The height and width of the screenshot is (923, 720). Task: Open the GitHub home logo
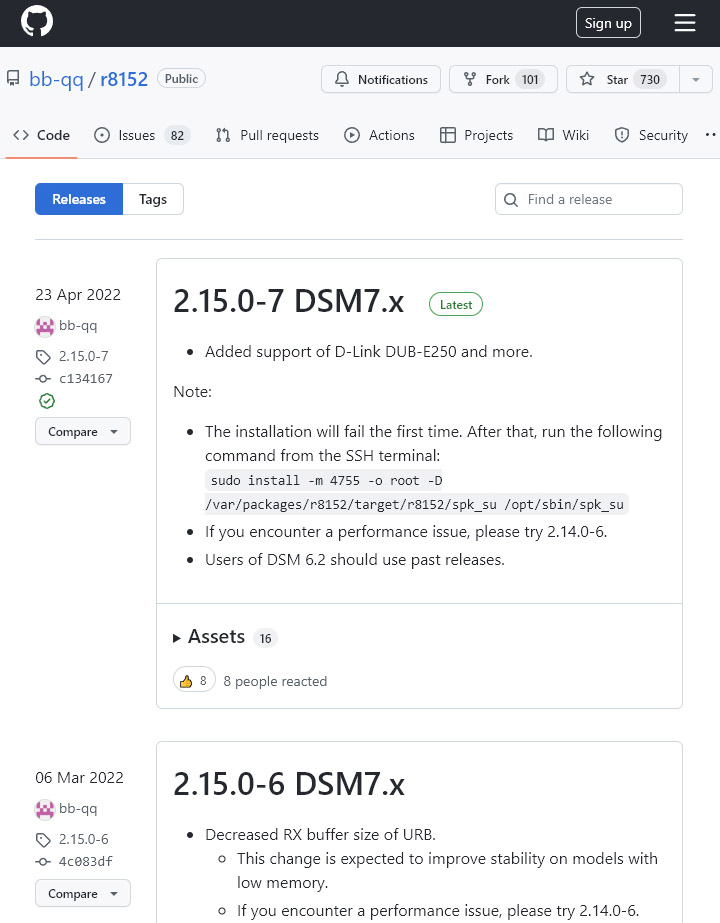[x=37, y=22]
